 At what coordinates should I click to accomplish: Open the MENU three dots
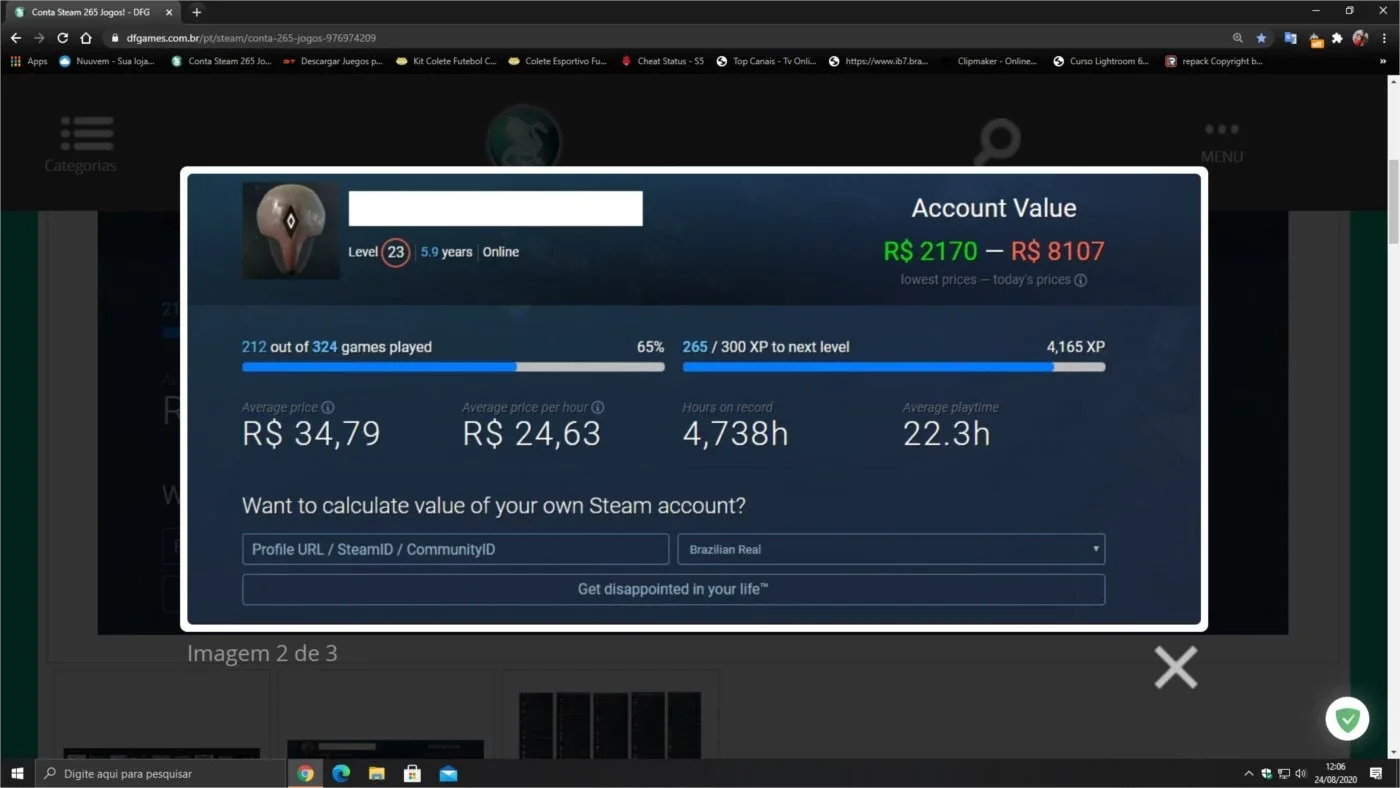point(1222,130)
